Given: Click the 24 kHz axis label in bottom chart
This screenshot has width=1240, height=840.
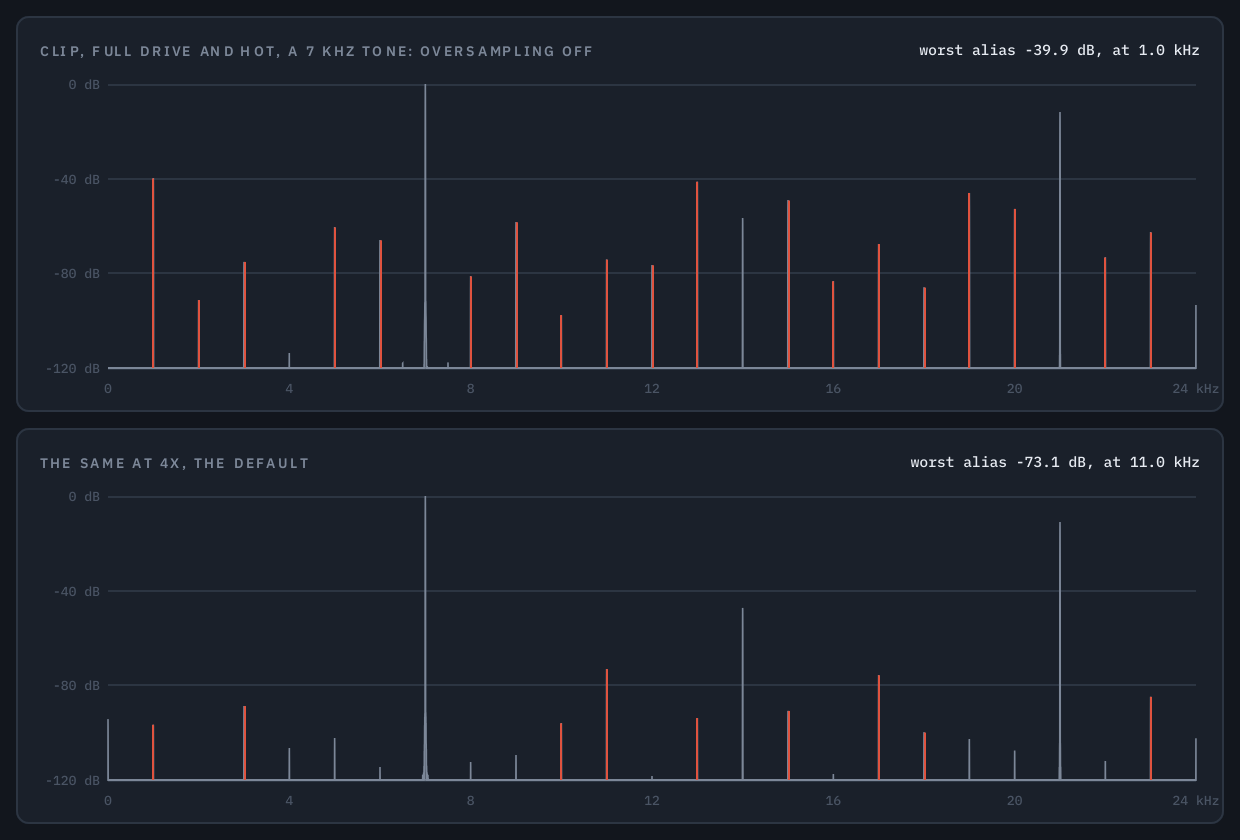Looking at the screenshot, I should tap(1196, 800).
